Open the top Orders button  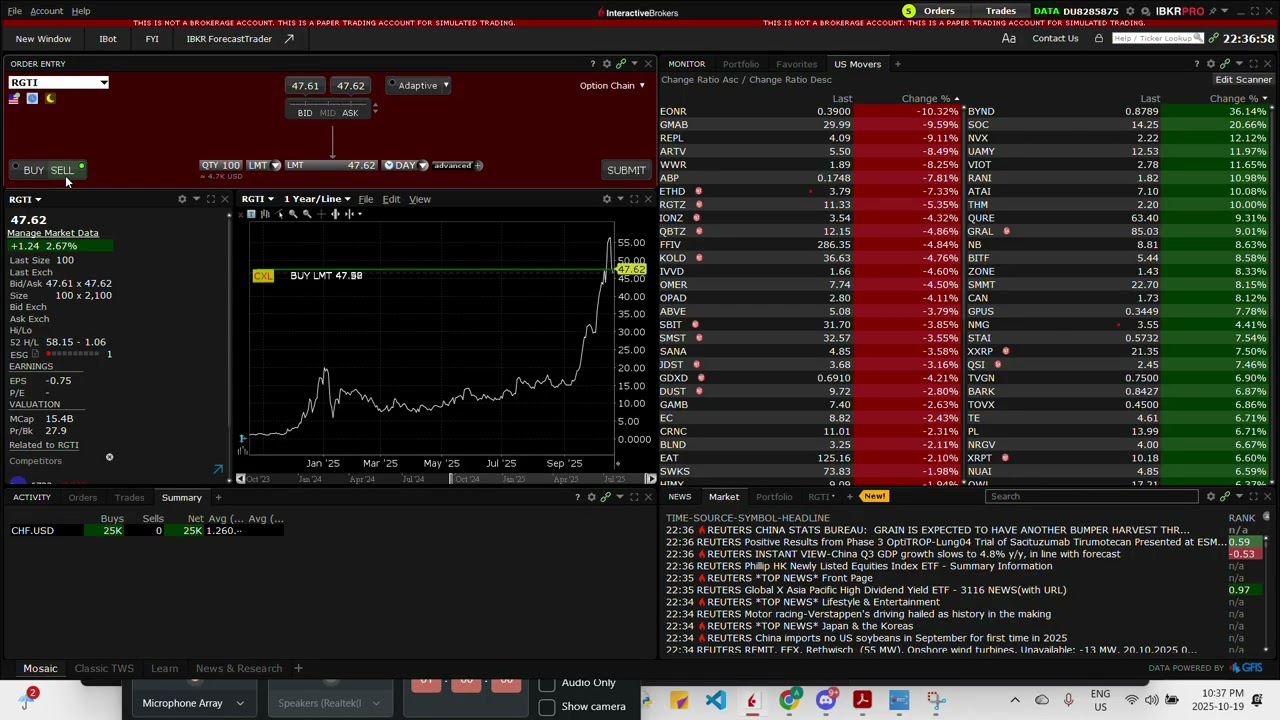[939, 11]
